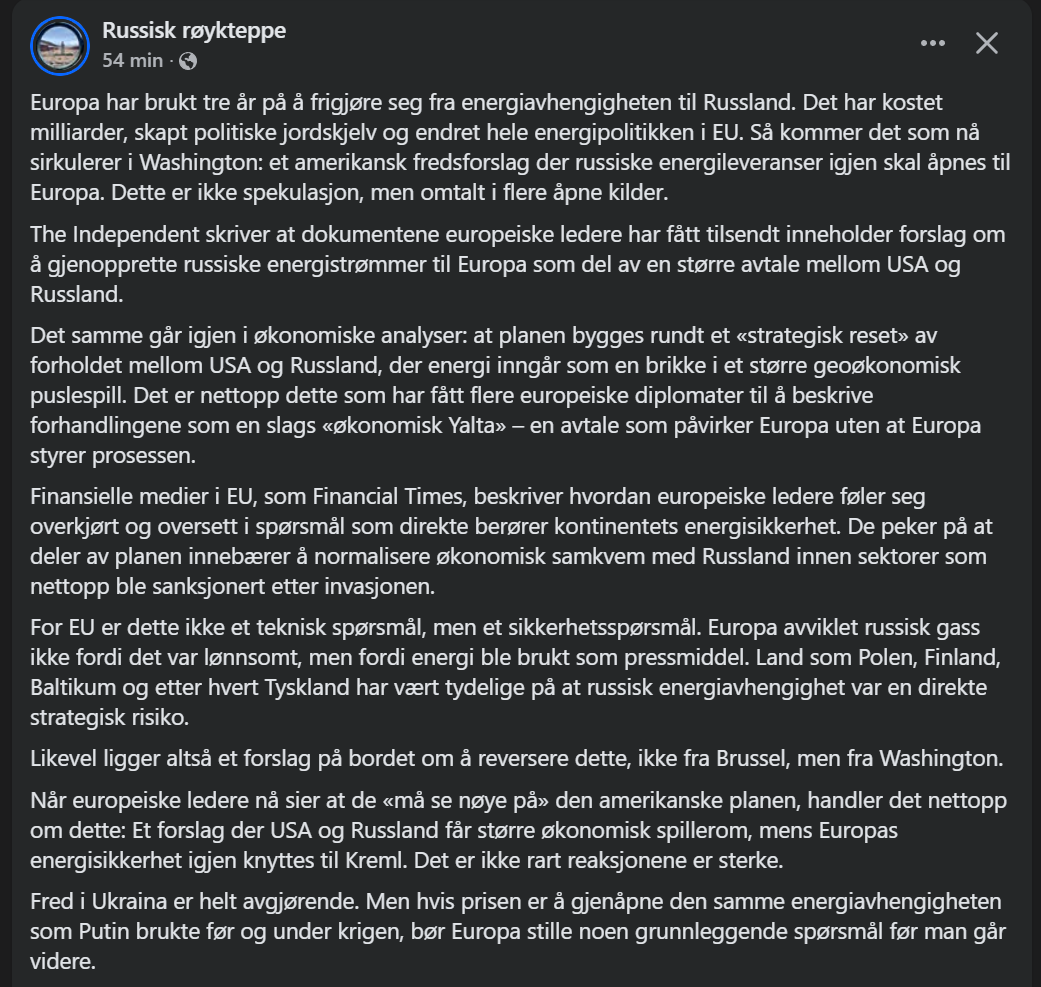
Task: Click the paragraph starting 'Finansielle medier i EU'
Action: (x=500, y=540)
